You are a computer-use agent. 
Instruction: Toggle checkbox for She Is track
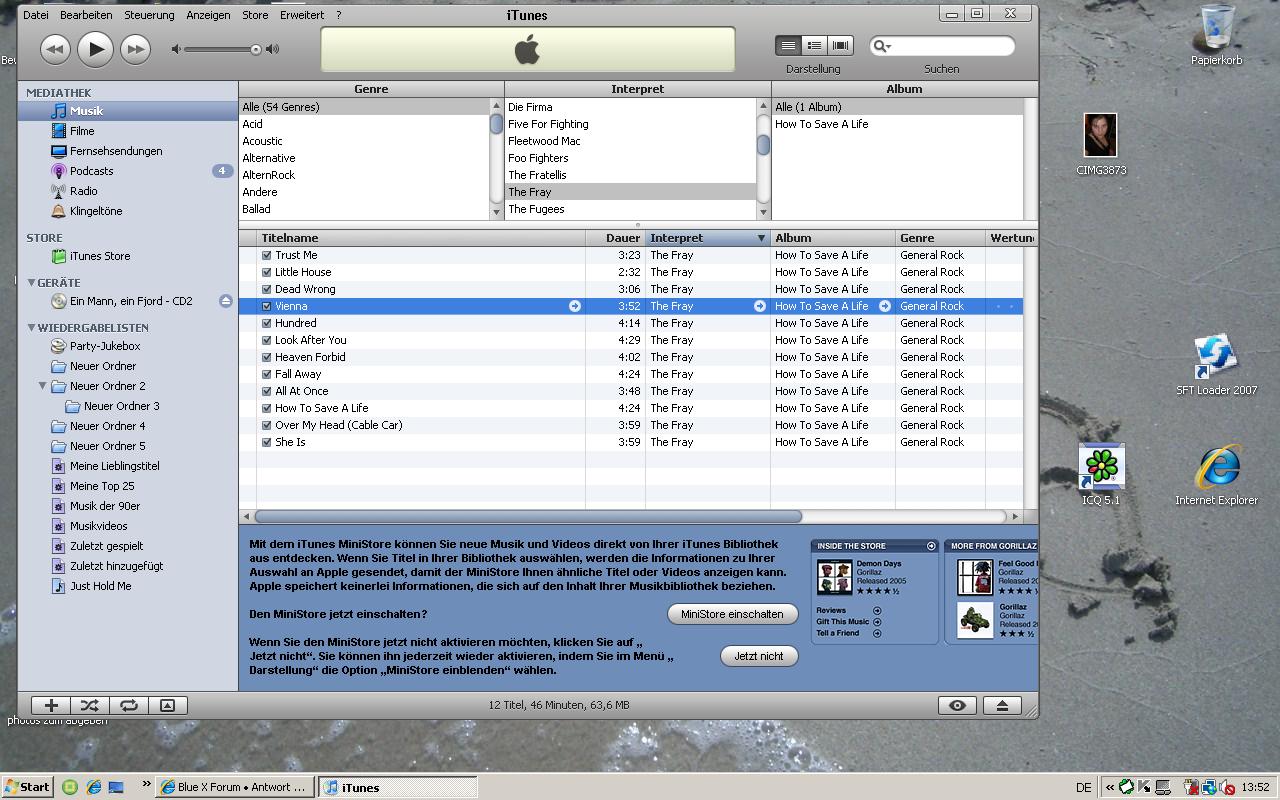tap(267, 442)
